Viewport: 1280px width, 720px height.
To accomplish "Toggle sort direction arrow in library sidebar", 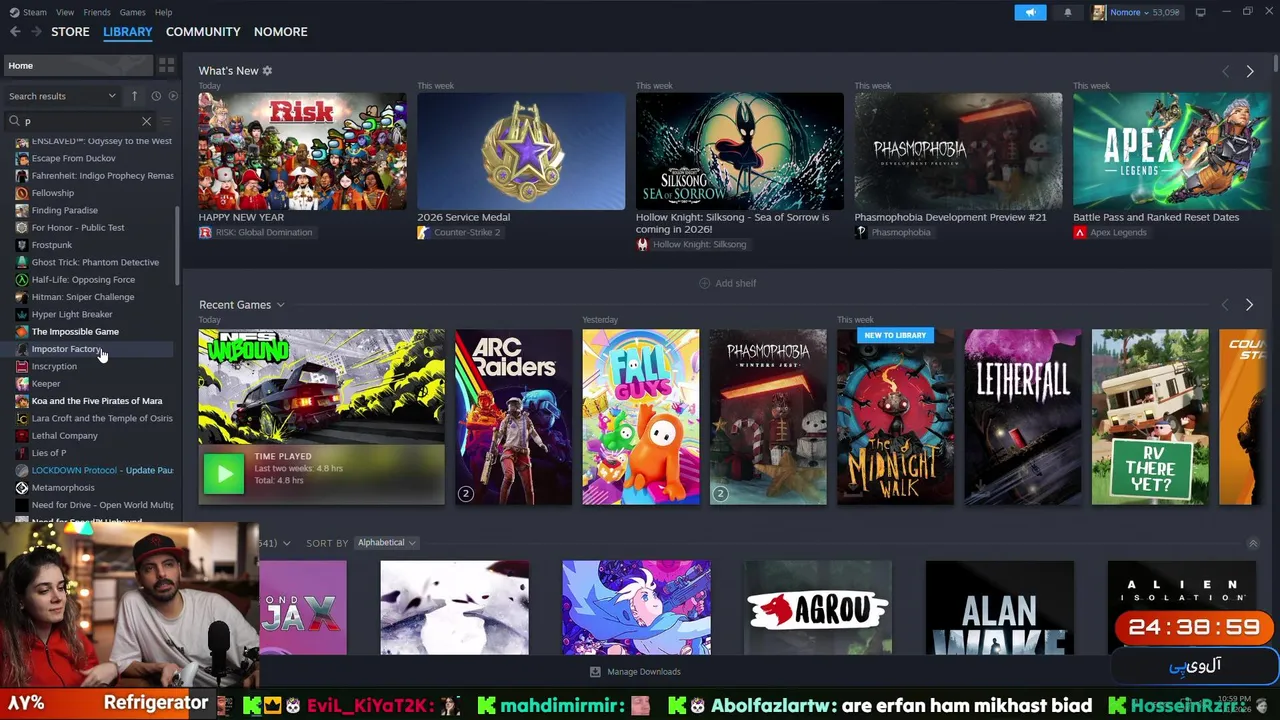I will [x=134, y=96].
